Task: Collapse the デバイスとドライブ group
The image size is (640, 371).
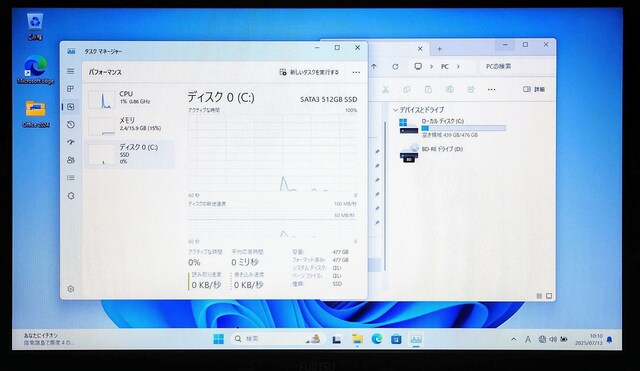Action: 395,110
